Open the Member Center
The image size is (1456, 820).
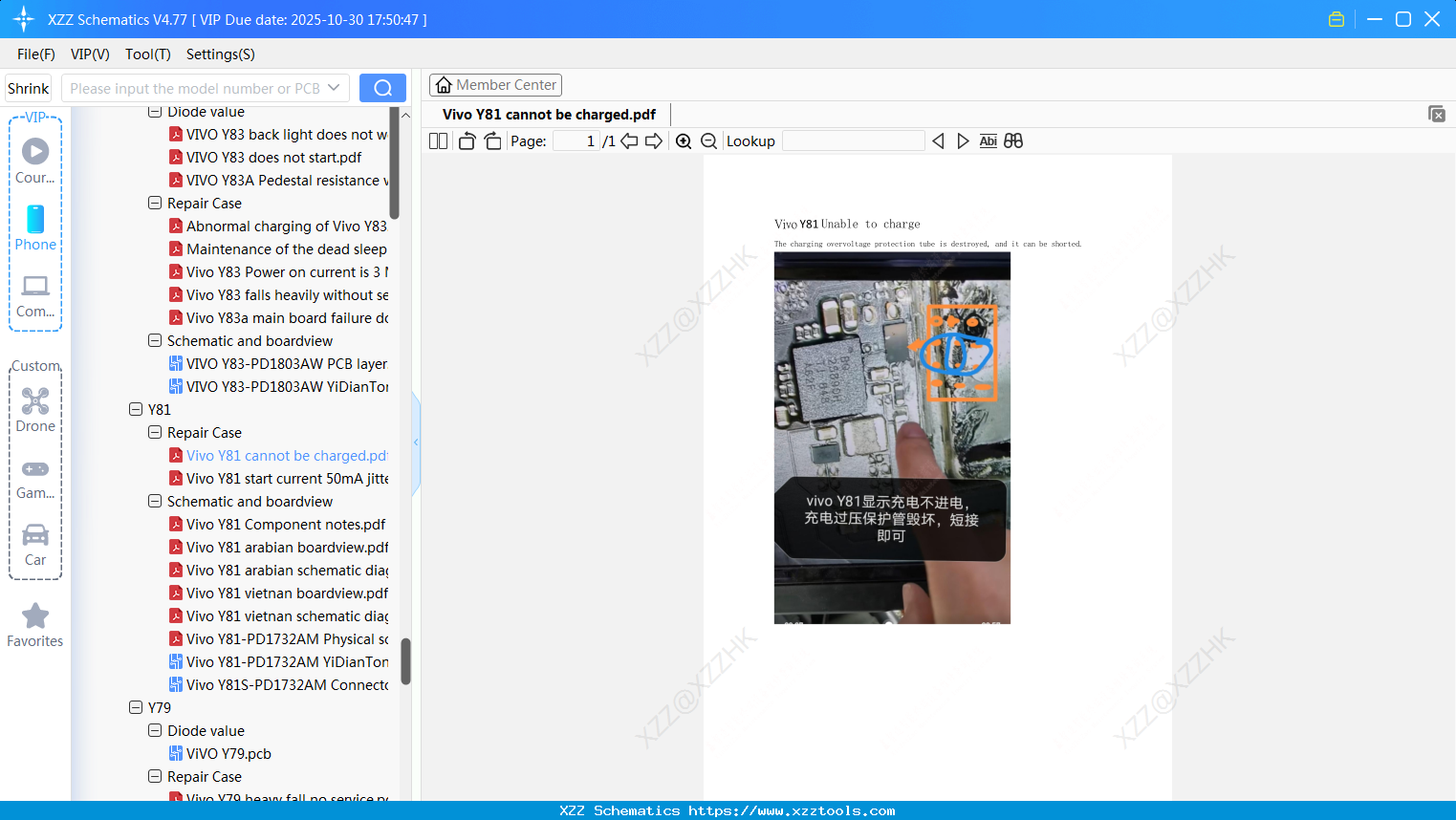(x=495, y=85)
